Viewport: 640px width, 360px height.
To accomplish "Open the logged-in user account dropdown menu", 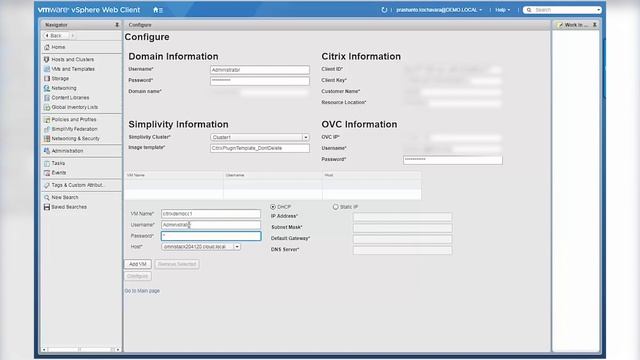I will [439, 10].
